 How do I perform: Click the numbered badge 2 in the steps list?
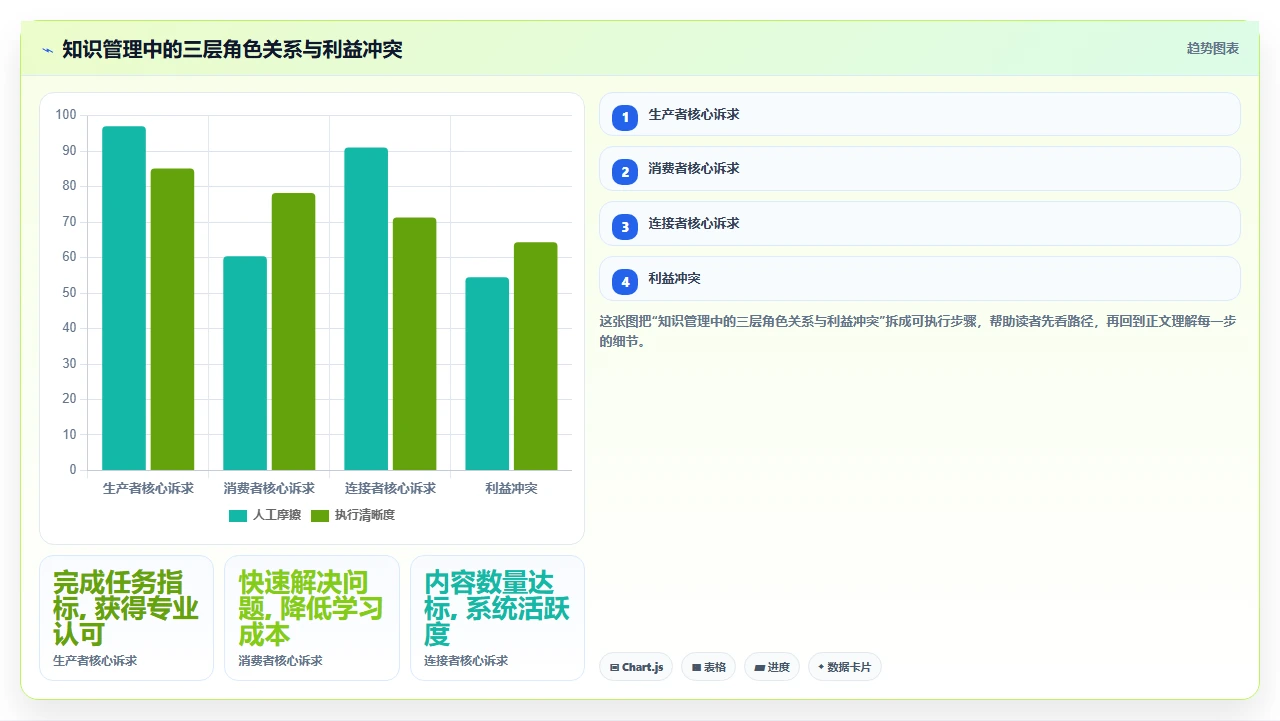(625, 171)
